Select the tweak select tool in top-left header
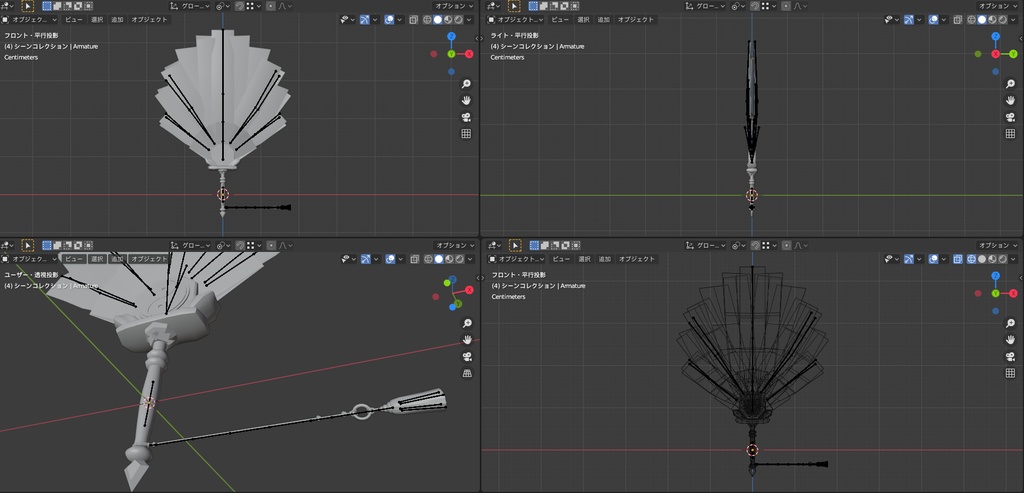Image resolution: width=1024 pixels, height=493 pixels. [x=27, y=5]
